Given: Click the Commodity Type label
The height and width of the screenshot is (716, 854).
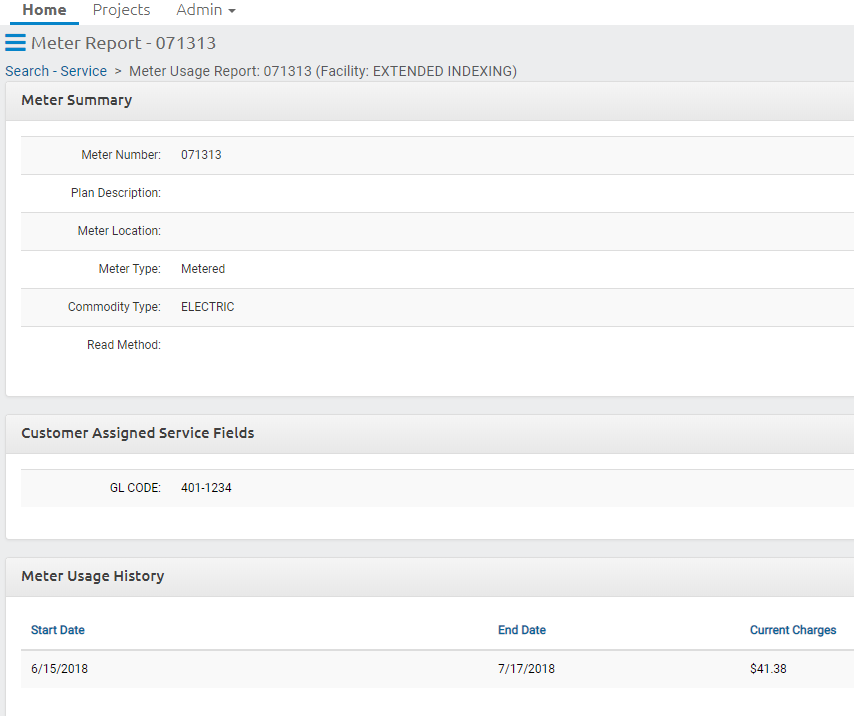Looking at the screenshot, I should 114,307.
